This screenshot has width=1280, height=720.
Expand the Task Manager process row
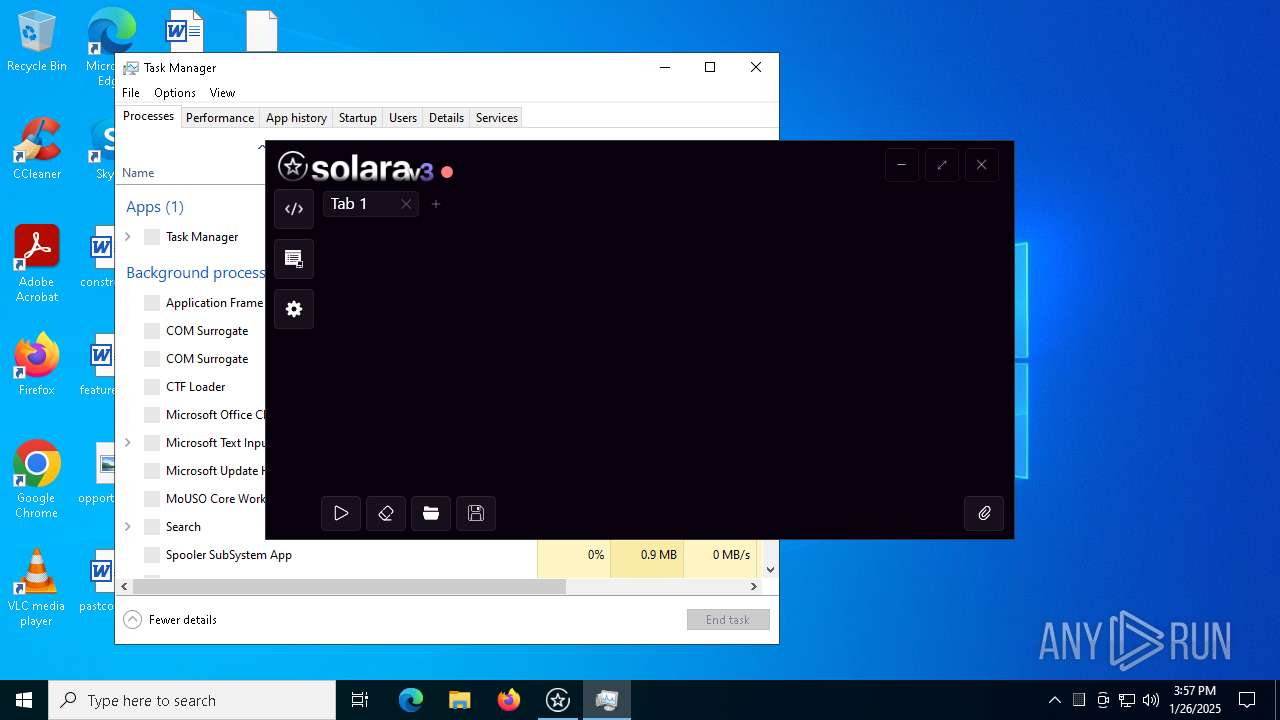(x=128, y=237)
